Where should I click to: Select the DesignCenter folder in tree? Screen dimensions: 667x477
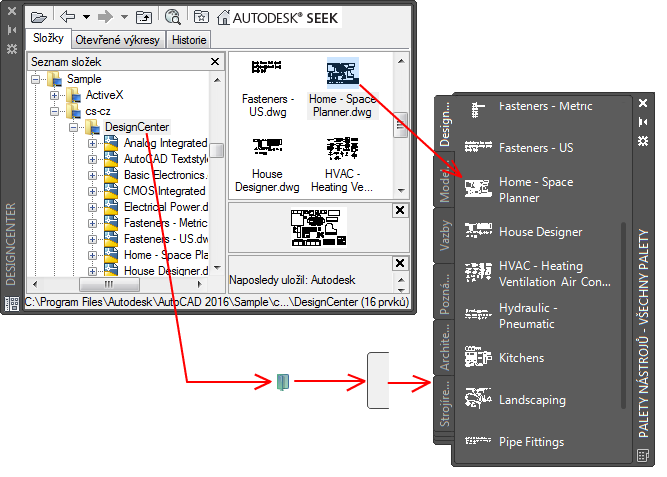tap(137, 127)
